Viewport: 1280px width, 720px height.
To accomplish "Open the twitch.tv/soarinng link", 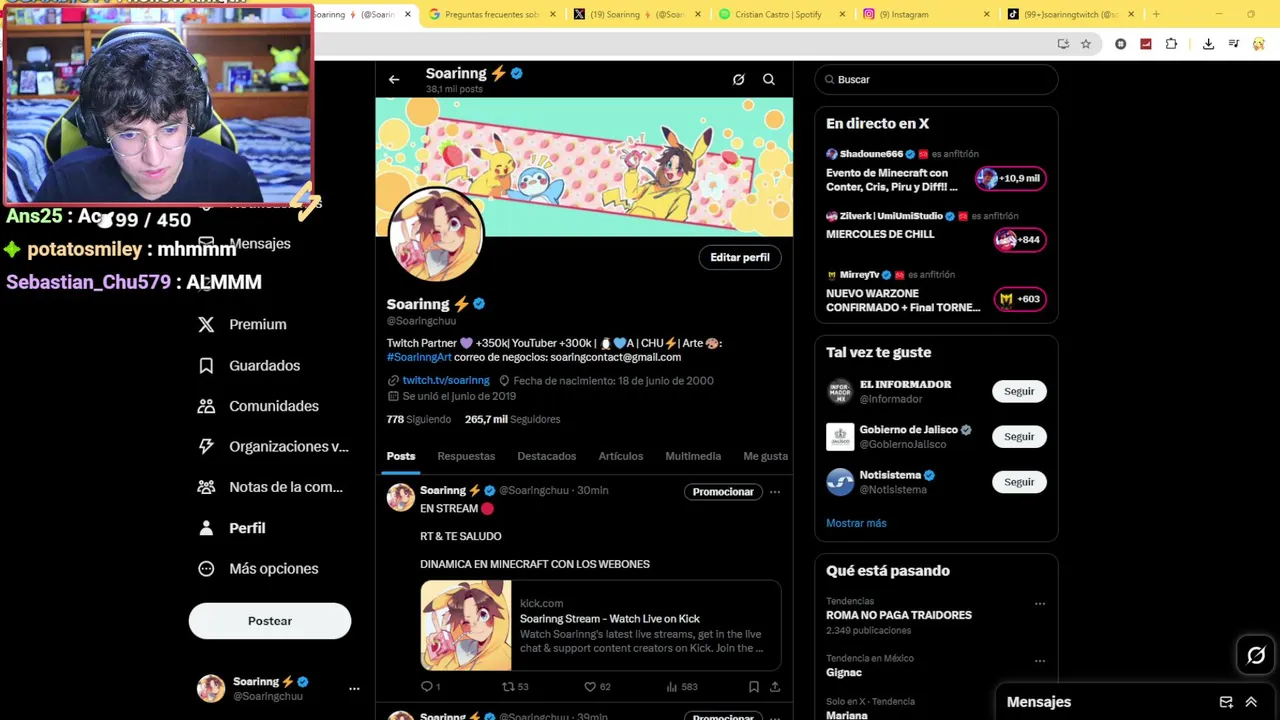I will (446, 380).
